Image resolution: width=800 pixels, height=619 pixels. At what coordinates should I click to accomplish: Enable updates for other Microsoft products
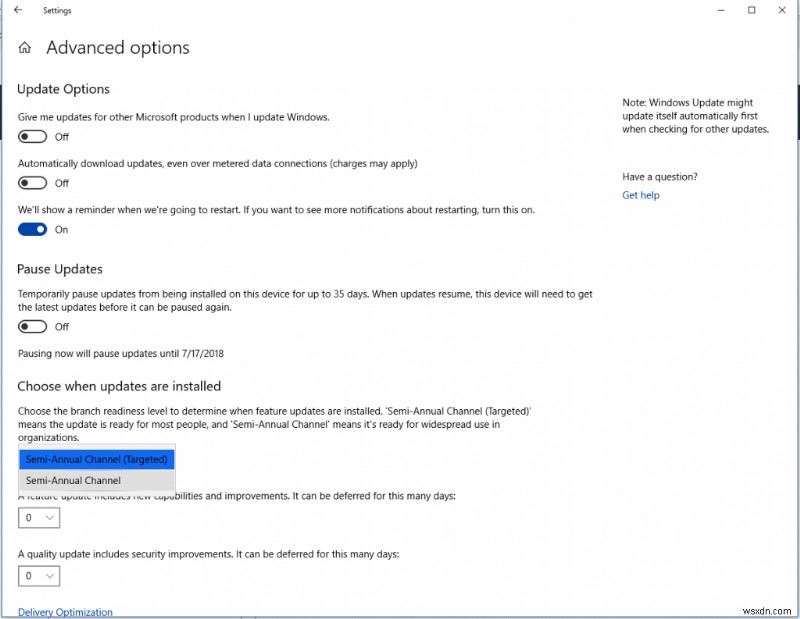tap(31, 136)
